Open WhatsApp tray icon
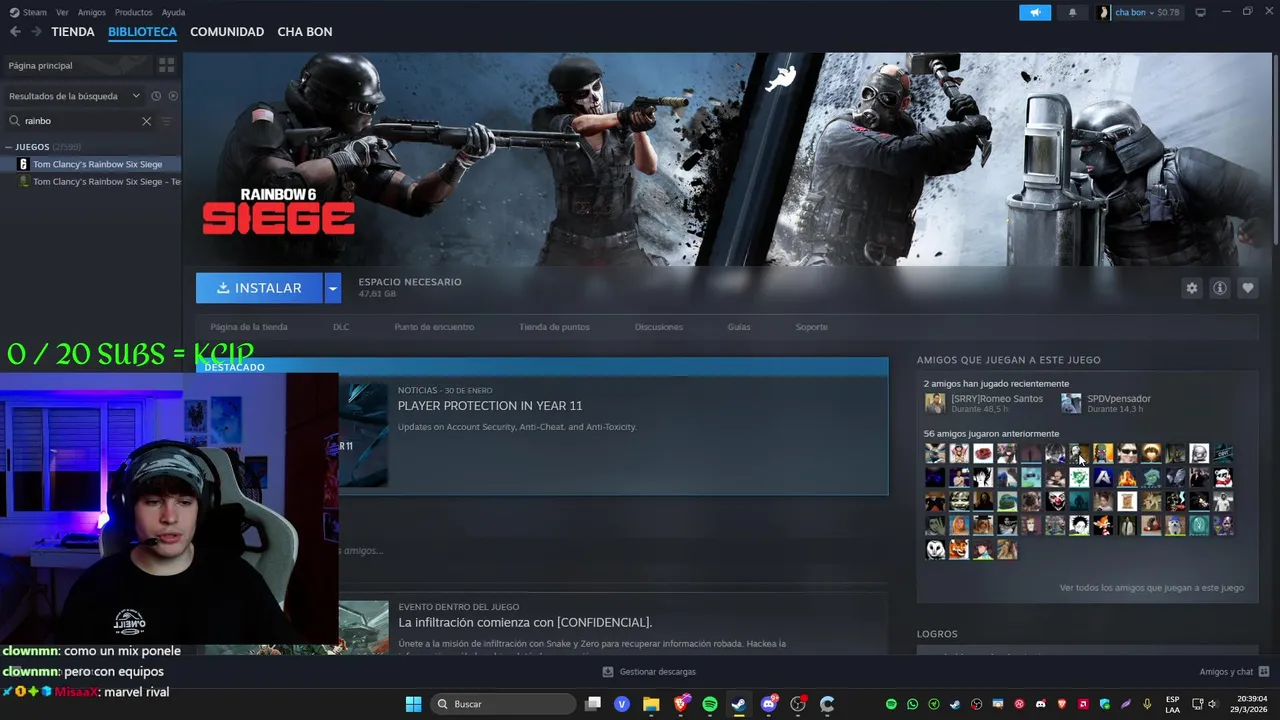 point(912,704)
